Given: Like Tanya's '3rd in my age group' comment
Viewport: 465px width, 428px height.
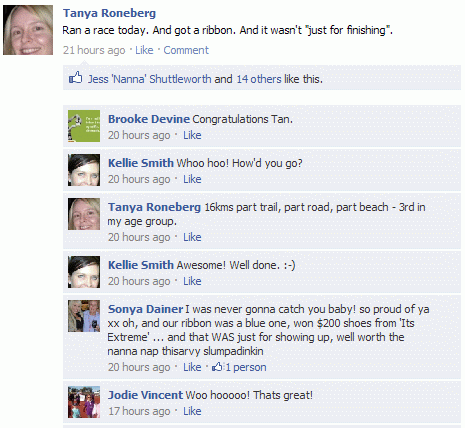Looking at the screenshot, I should tap(192, 237).
